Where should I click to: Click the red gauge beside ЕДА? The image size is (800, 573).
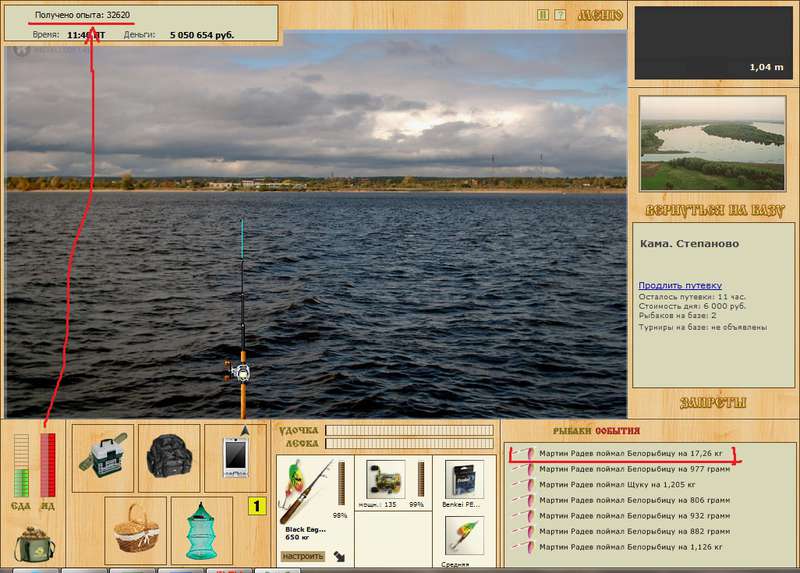point(47,465)
